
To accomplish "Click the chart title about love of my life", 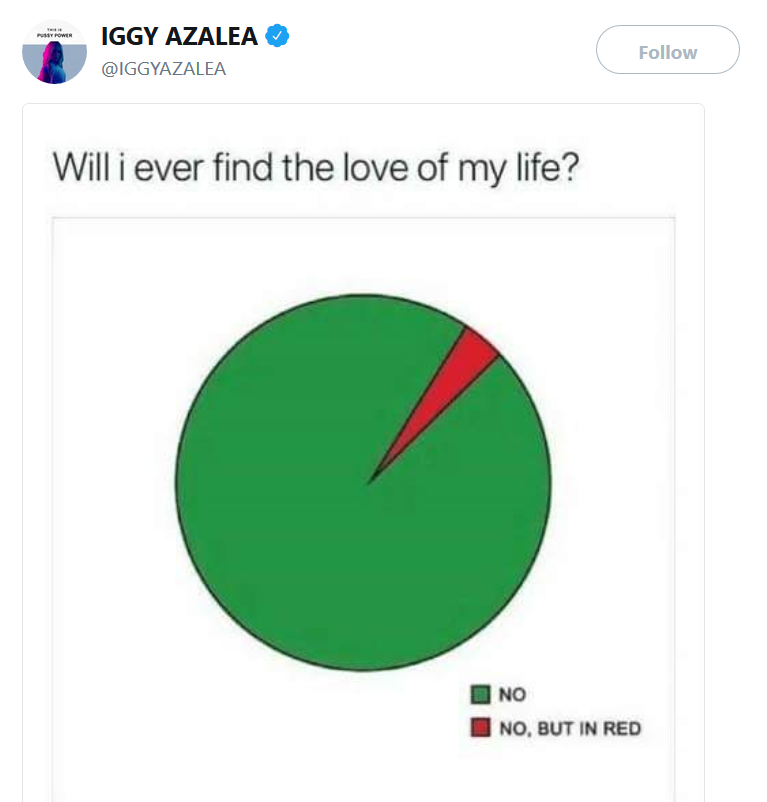I will pos(315,165).
